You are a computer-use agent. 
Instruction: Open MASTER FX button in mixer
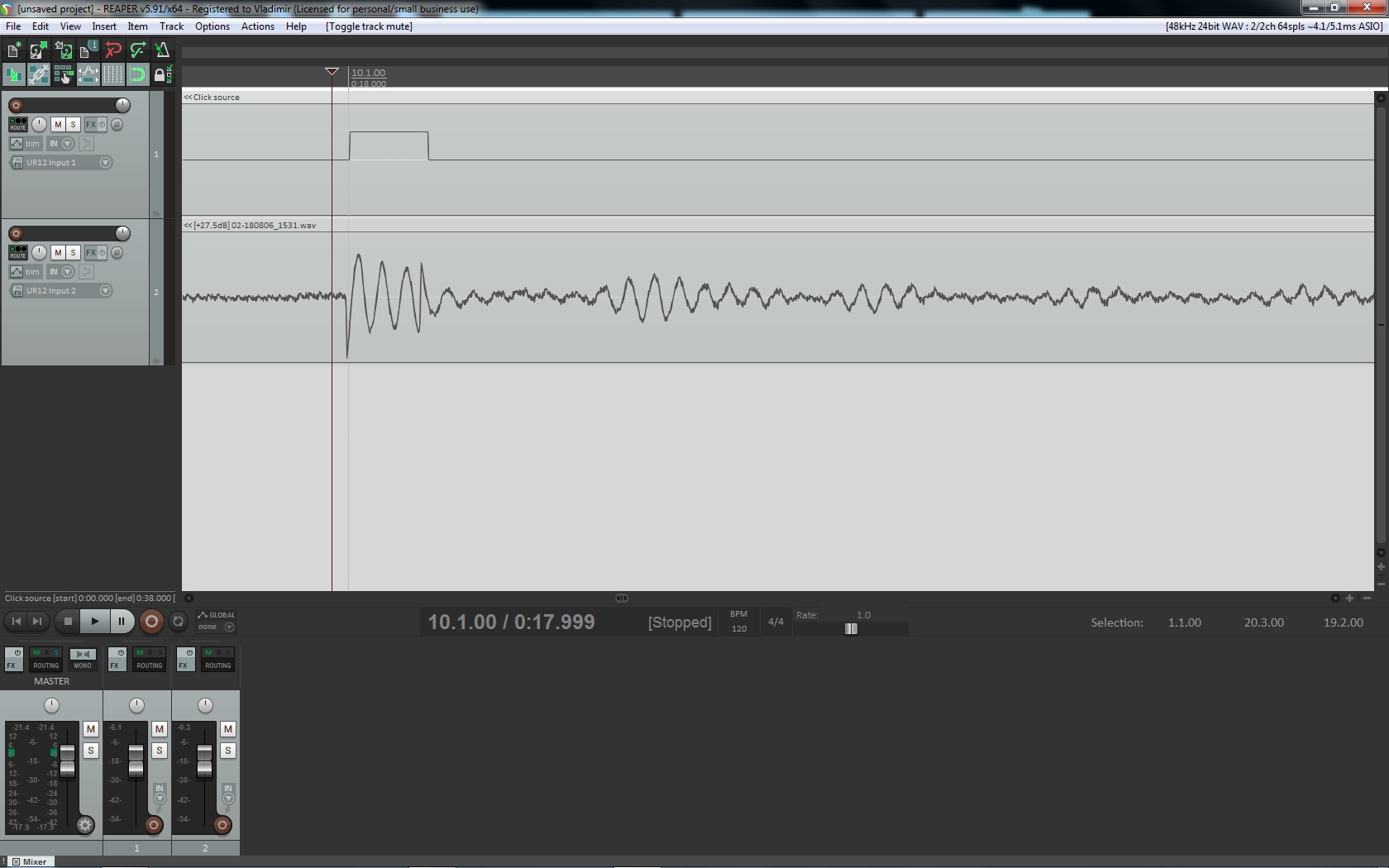point(13,659)
